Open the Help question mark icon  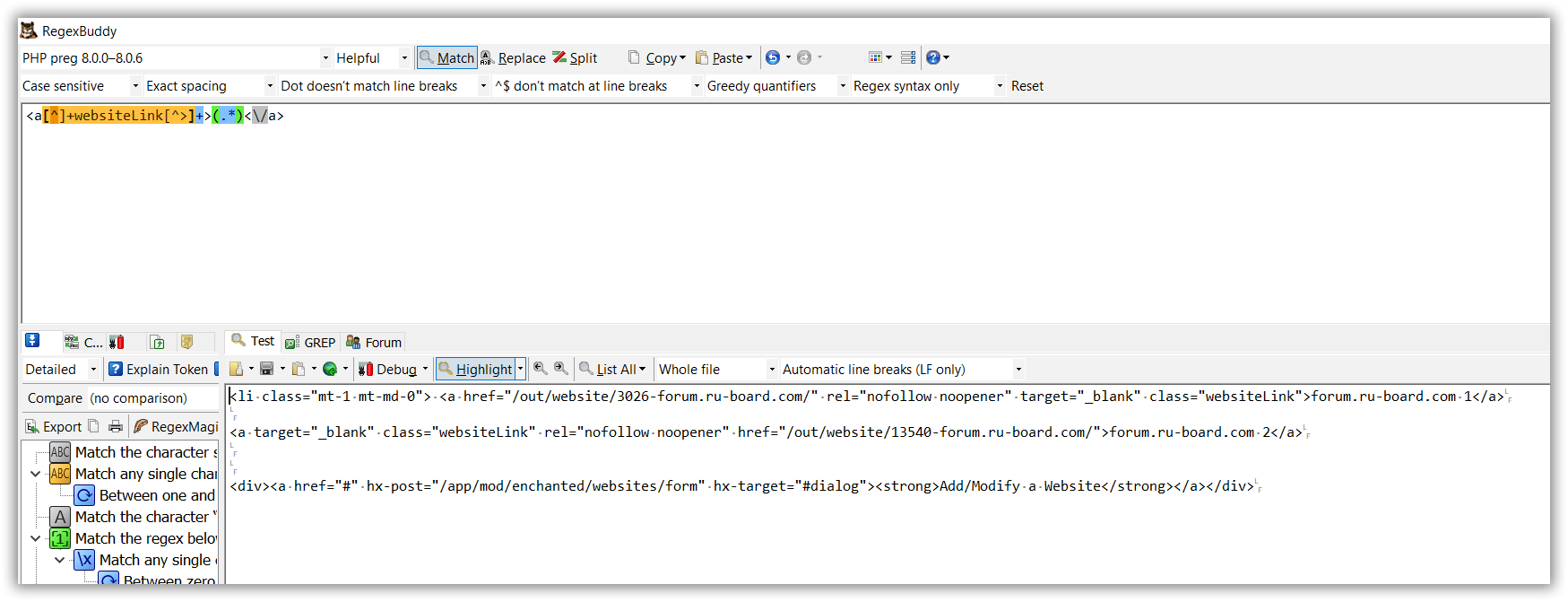933,57
